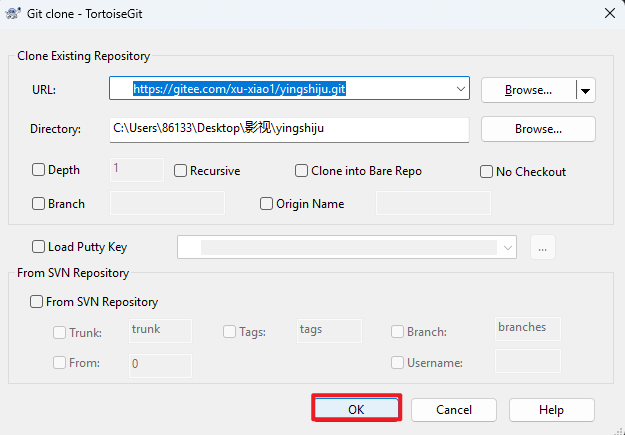
Task: Click the branches text field
Action: 528,329
